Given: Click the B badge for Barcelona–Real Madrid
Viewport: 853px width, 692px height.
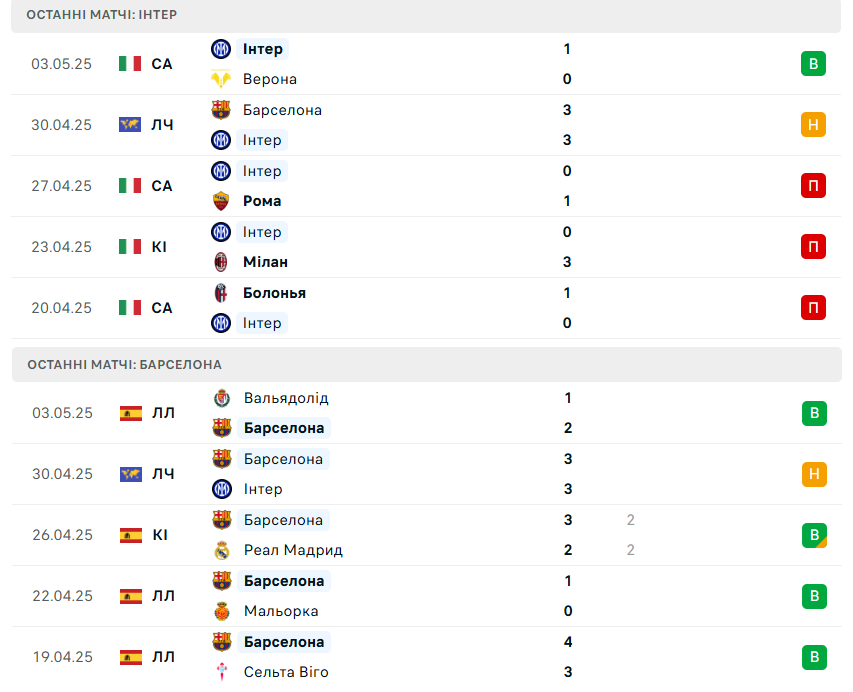Looking at the screenshot, I should 814,535.
